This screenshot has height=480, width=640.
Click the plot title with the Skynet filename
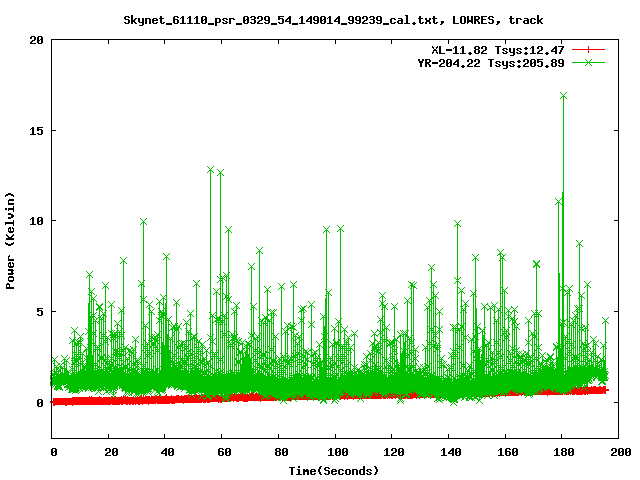click(334, 19)
